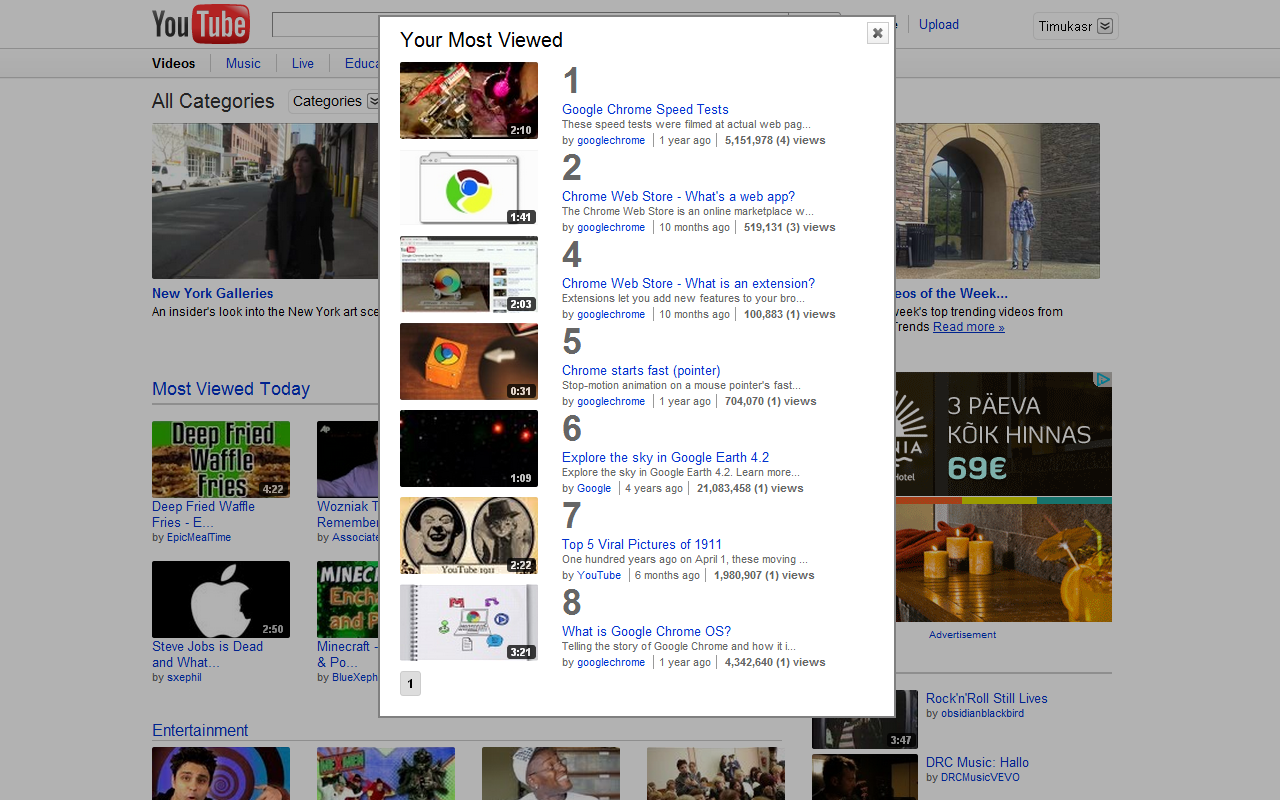Open Steve Jobs is Dead and What title
Viewport: 1280px width, 800px height.
tap(207, 654)
